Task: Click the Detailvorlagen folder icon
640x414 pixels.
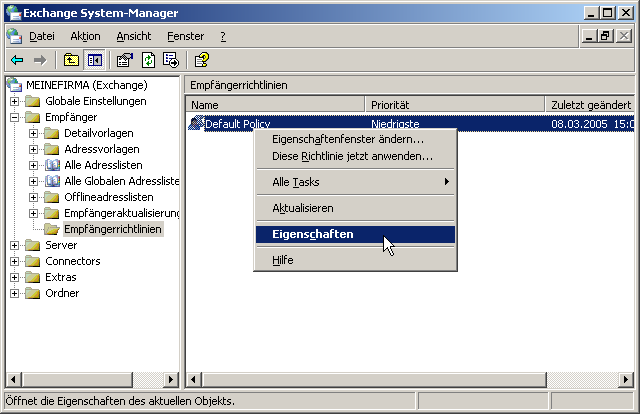Action: pos(52,133)
